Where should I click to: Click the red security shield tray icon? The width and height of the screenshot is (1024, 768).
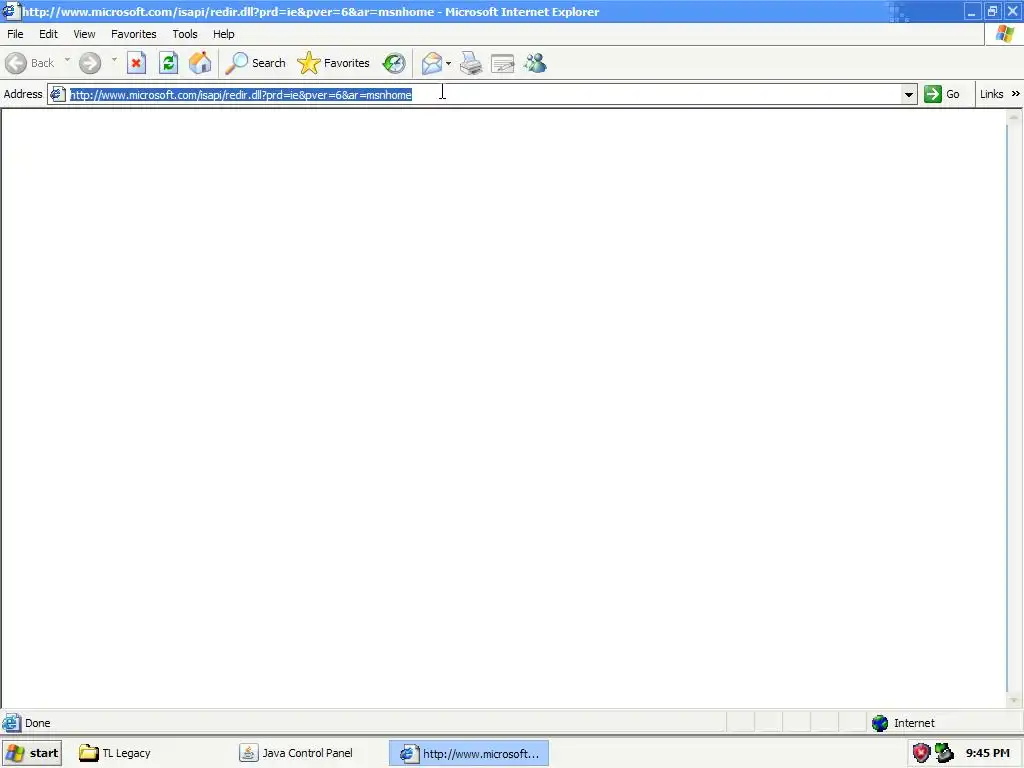tap(921, 753)
